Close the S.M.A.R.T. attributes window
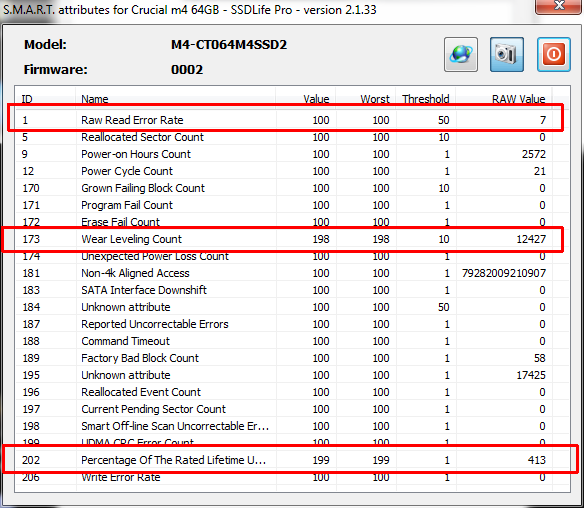584x508 pixels. (x=559, y=6)
